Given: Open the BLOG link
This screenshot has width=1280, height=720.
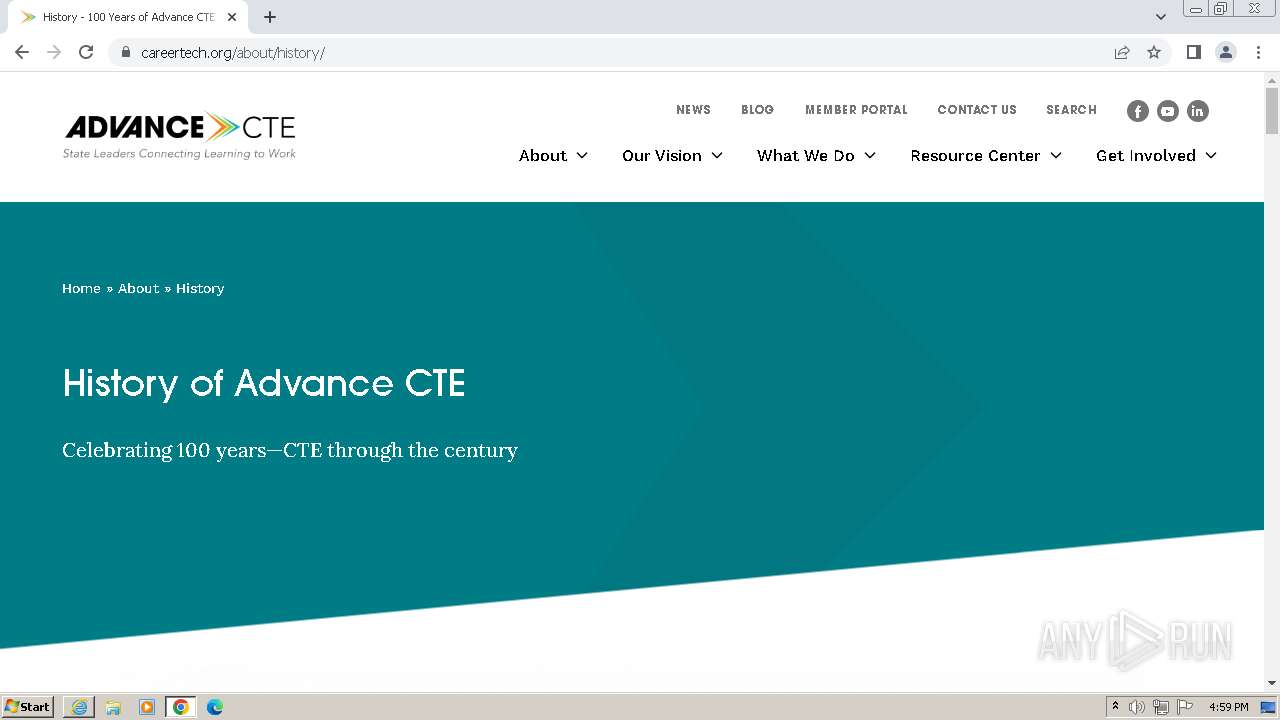Looking at the screenshot, I should pos(757,110).
